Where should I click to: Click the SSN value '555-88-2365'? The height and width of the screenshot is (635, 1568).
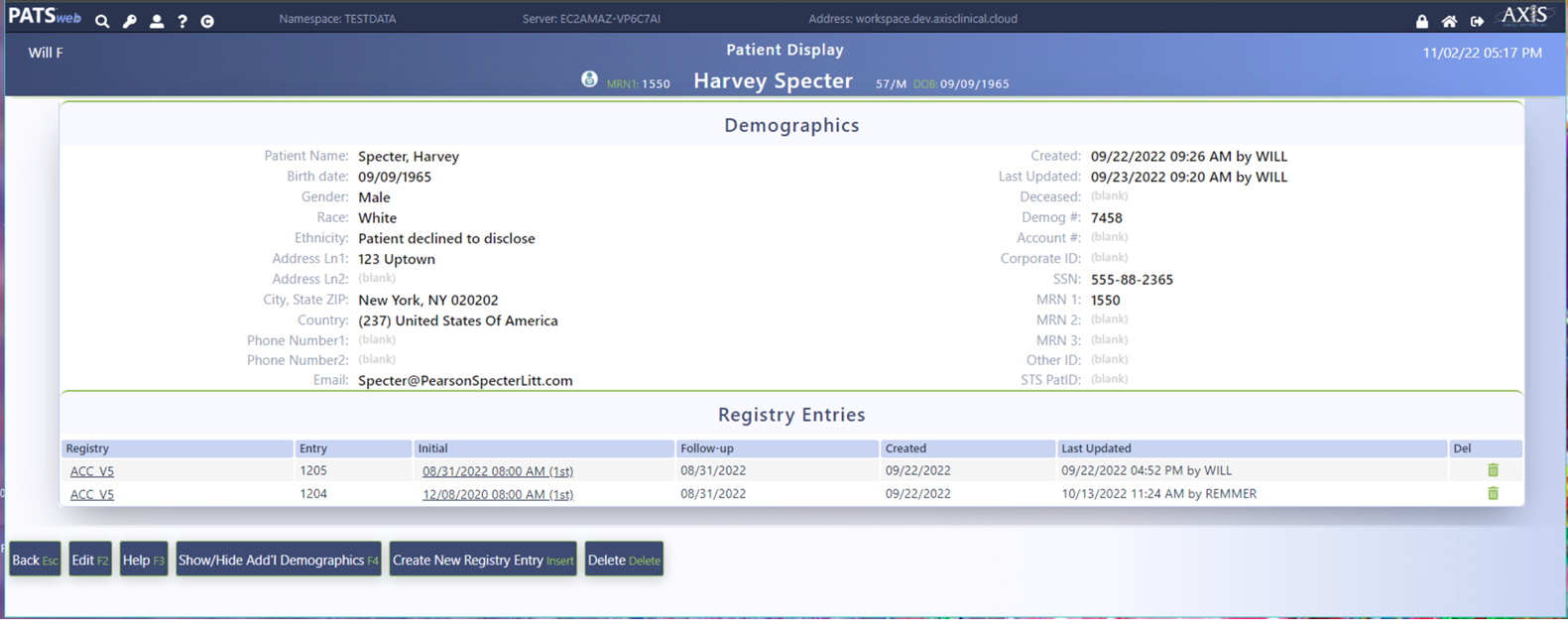[x=1132, y=280]
